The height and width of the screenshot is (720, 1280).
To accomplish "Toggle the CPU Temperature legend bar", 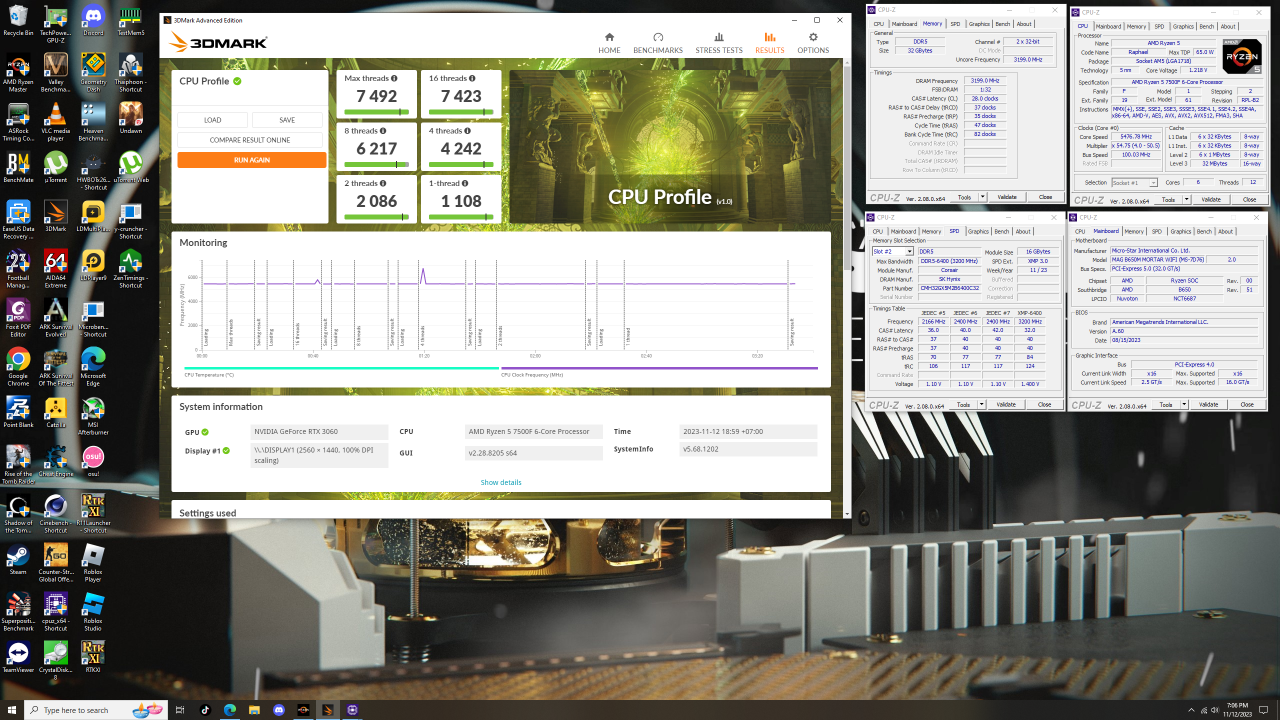I will 341,368.
